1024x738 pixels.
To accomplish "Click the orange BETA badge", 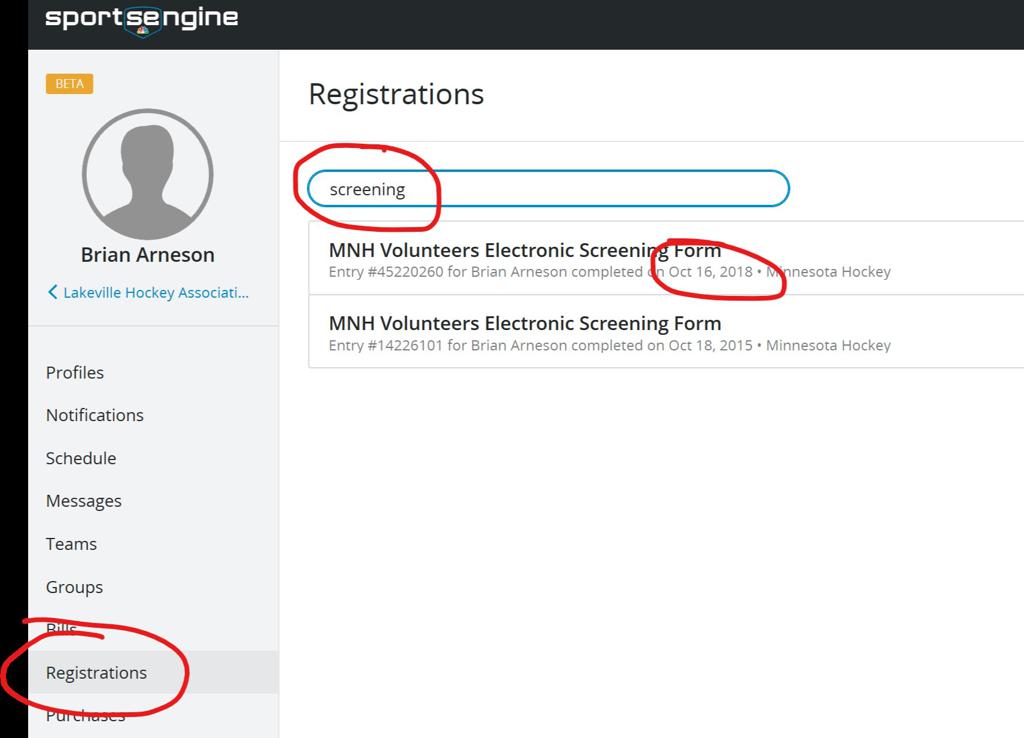I will [69, 83].
